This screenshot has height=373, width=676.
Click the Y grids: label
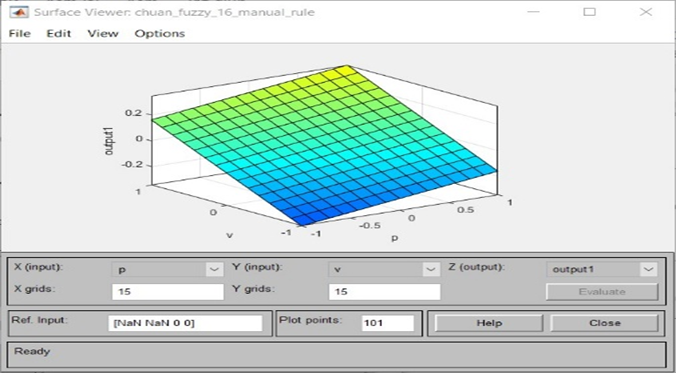tap(253, 289)
